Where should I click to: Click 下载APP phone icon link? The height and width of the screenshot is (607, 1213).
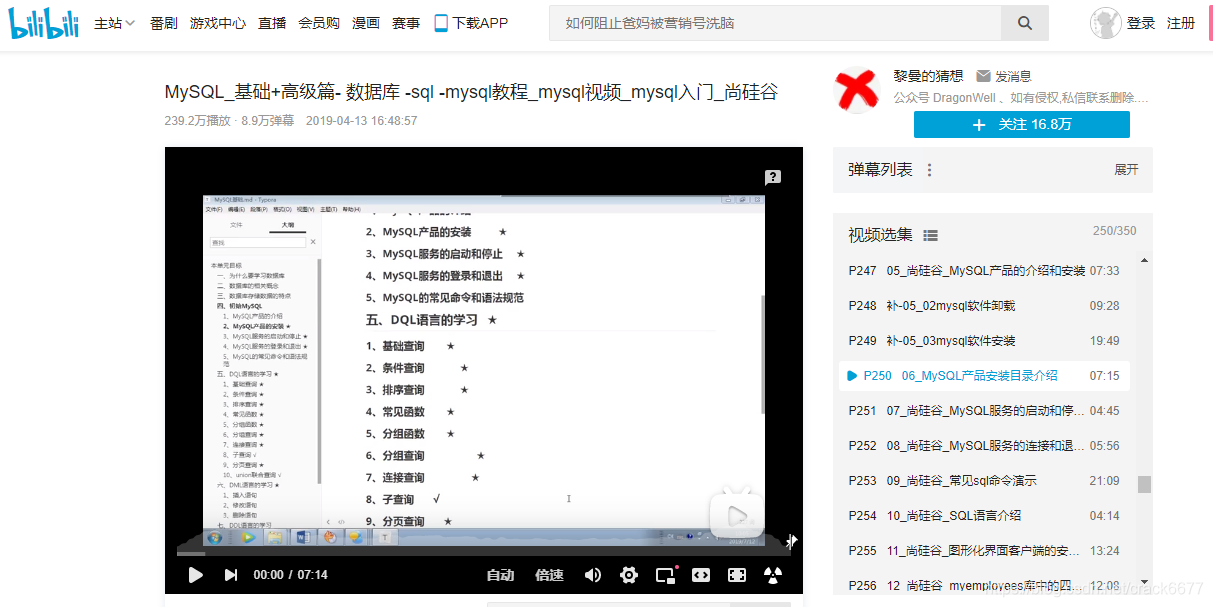click(471, 23)
